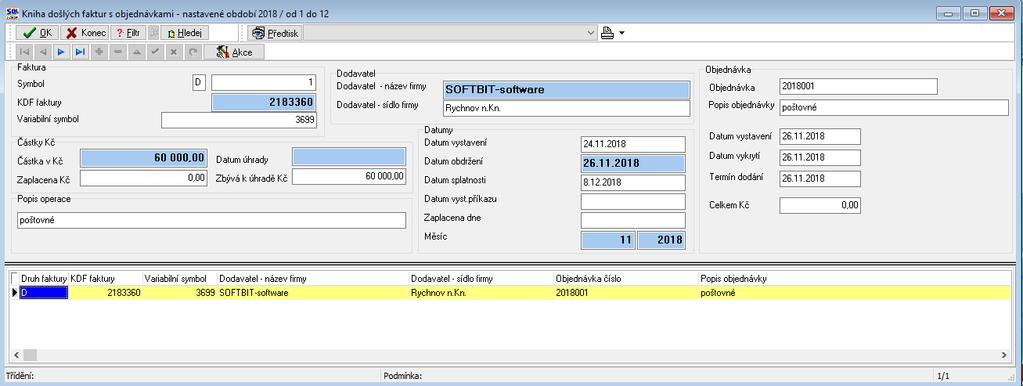
Task: Click Dodavatel - sídlo firmy column header
Action: (481, 278)
